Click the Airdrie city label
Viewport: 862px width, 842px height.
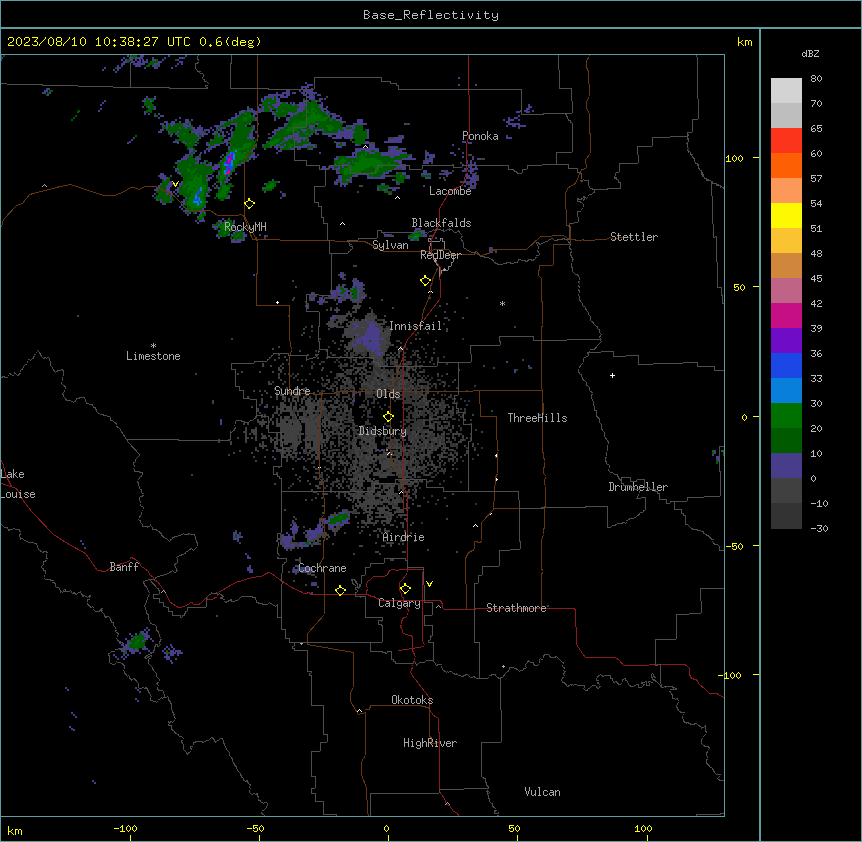[x=404, y=537]
